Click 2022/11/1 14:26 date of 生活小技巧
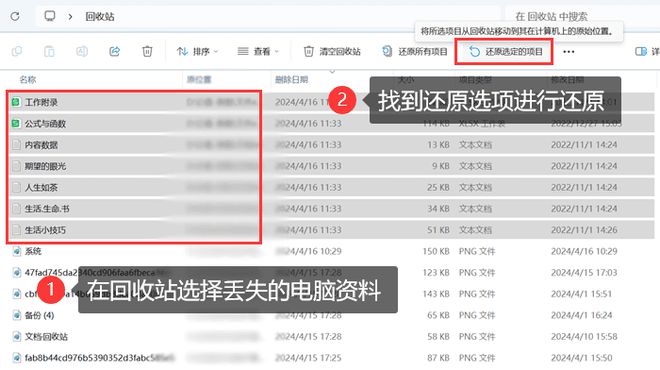The width and height of the screenshot is (660, 370). pyautogui.click(x=584, y=230)
